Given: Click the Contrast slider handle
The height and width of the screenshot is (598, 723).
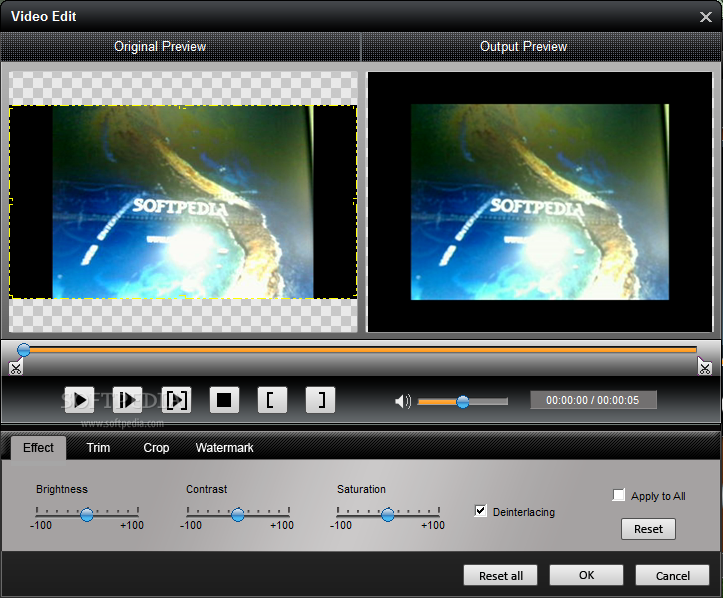Looking at the screenshot, I should click(x=237, y=515).
